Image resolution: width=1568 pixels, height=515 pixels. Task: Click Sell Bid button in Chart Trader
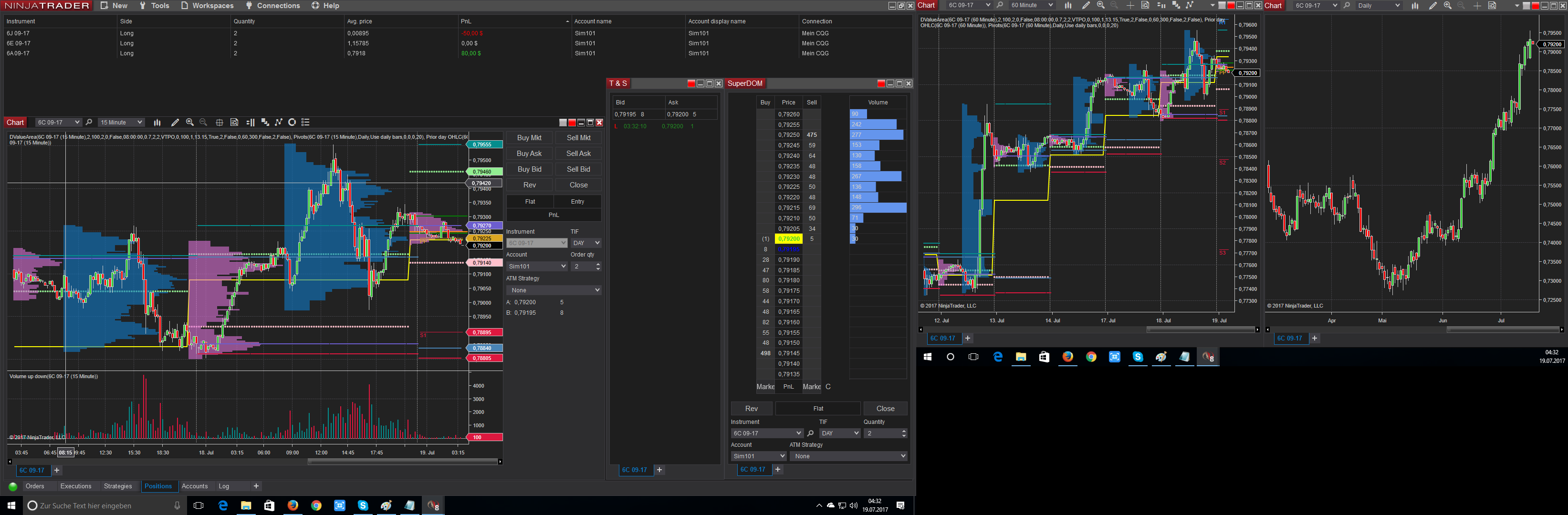pyautogui.click(x=578, y=170)
